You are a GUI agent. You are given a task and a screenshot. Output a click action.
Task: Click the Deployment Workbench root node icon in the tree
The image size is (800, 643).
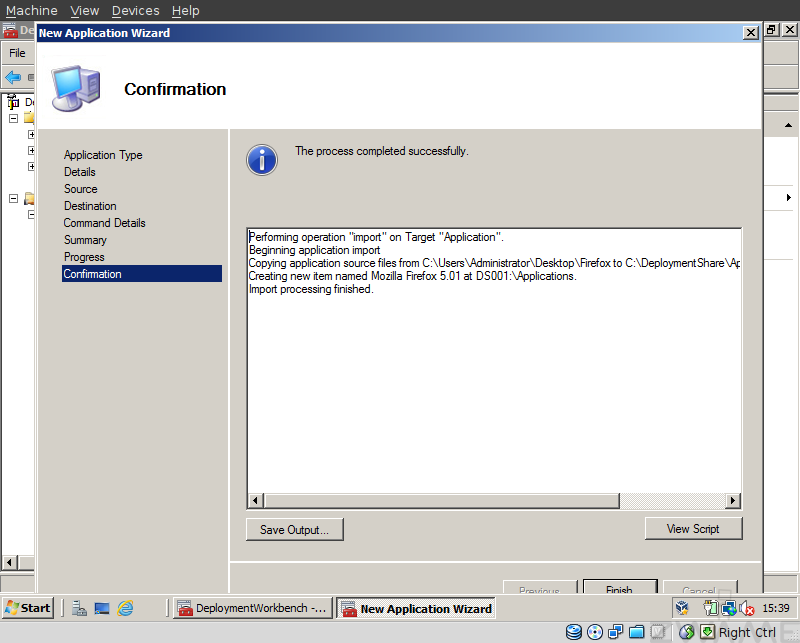[13, 102]
